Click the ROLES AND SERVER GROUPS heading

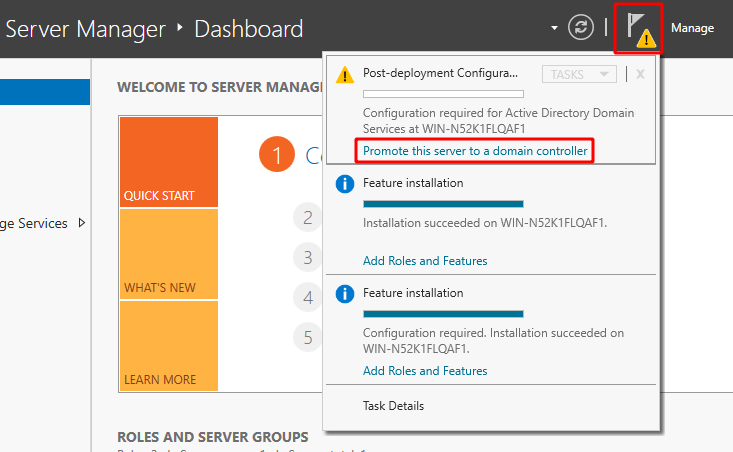(213, 437)
